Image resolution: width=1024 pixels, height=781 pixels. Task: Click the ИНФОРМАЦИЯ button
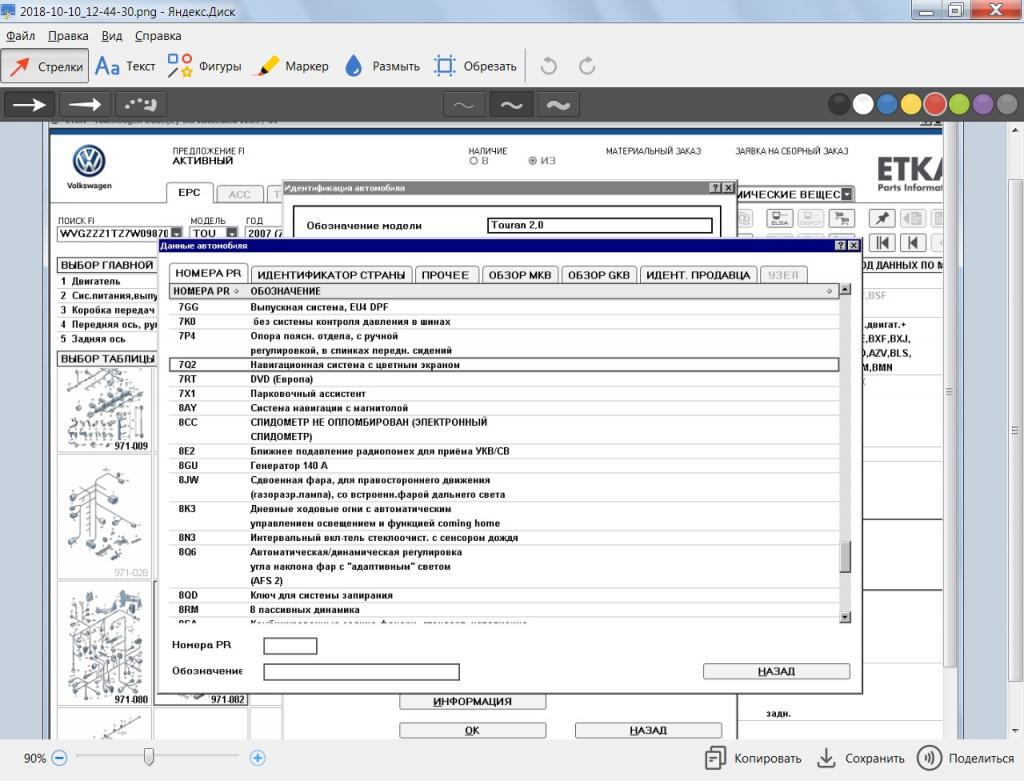[472, 701]
